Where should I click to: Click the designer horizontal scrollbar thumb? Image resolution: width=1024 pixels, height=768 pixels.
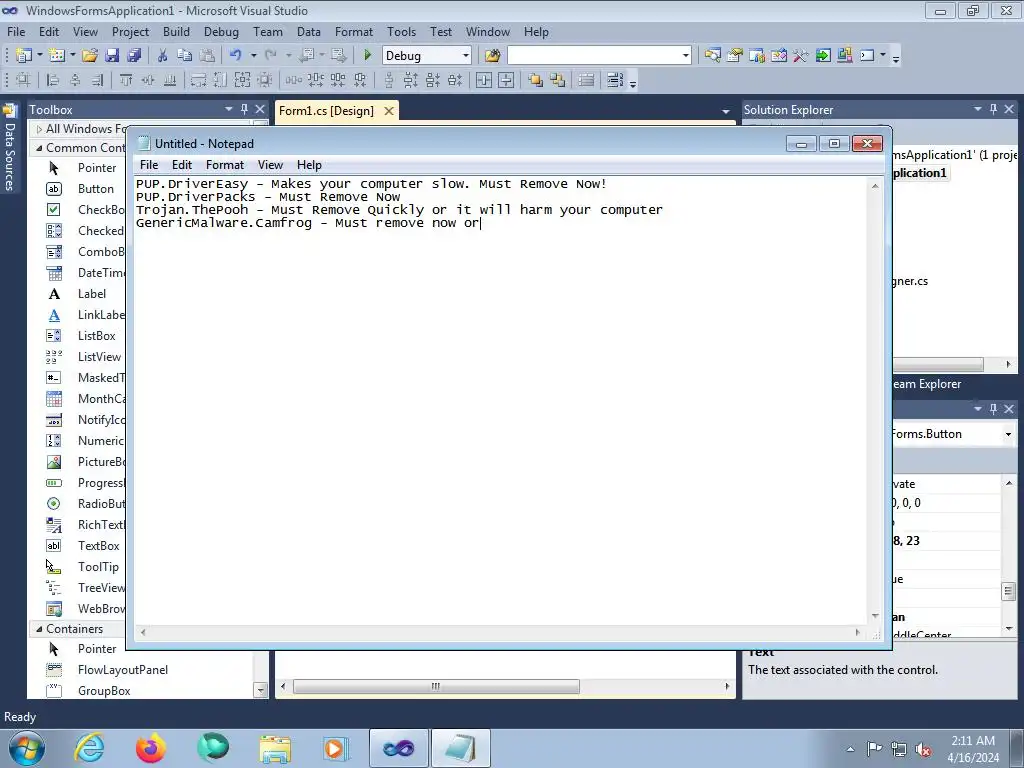[x=436, y=686]
